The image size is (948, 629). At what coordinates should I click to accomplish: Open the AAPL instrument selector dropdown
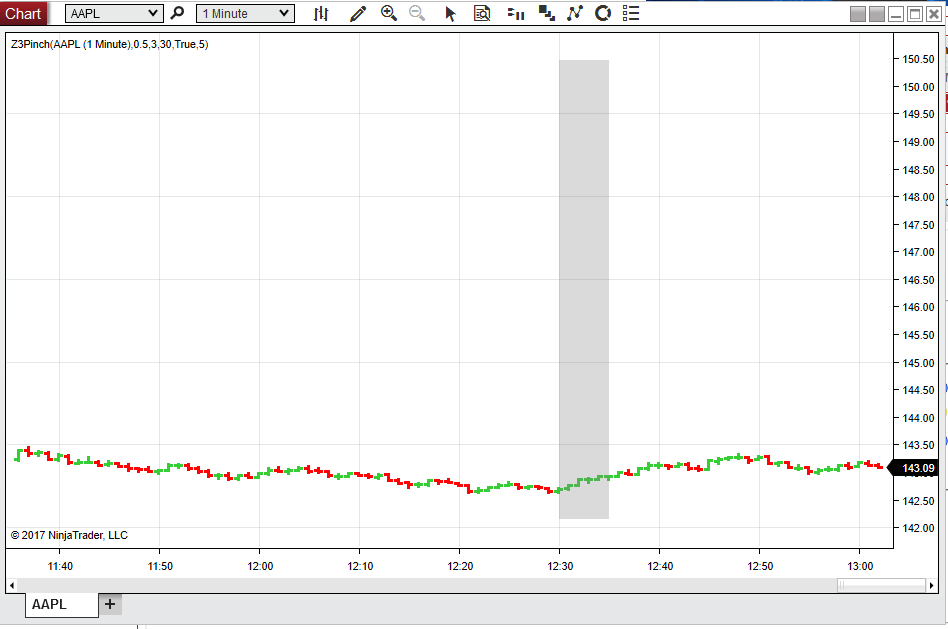pos(114,13)
